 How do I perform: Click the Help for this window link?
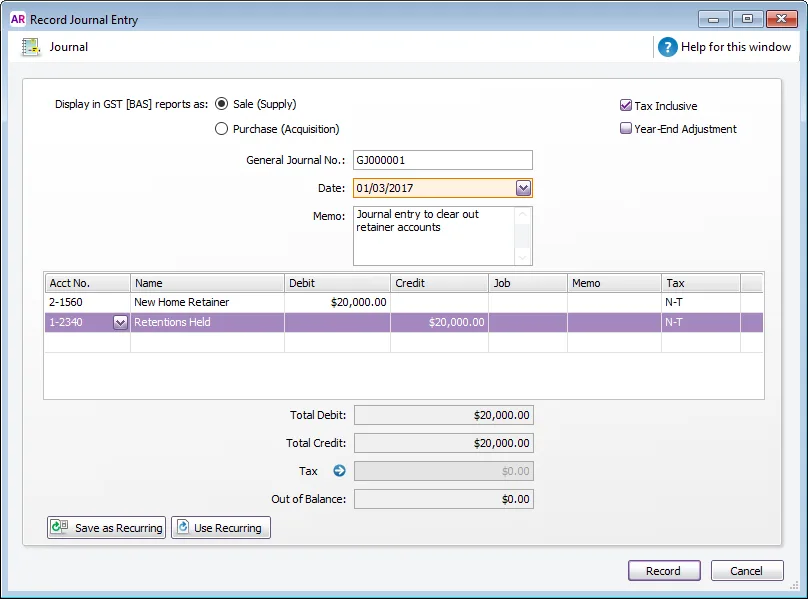tap(736, 47)
